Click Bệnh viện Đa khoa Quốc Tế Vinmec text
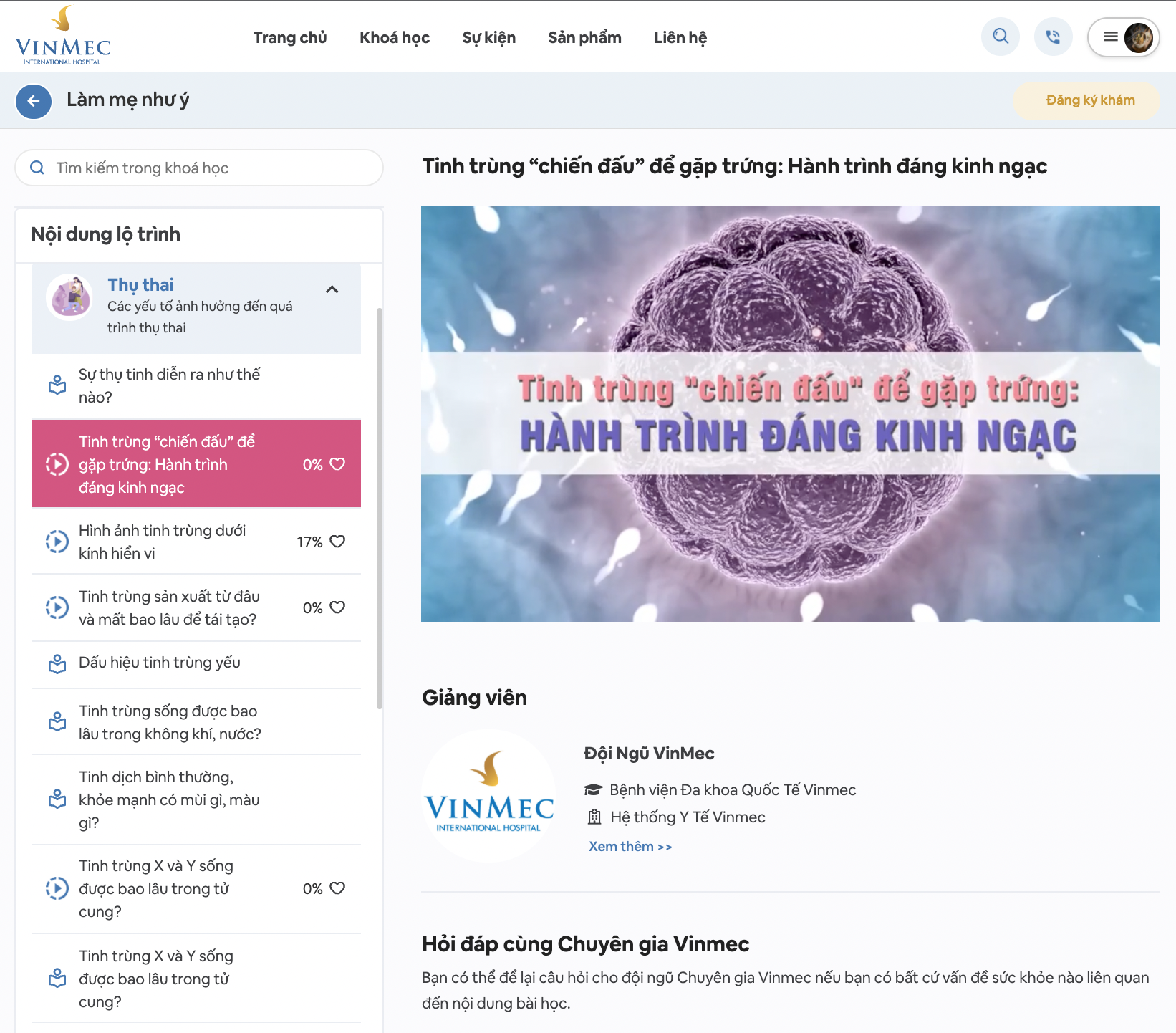This screenshot has width=1176, height=1033. click(x=733, y=789)
